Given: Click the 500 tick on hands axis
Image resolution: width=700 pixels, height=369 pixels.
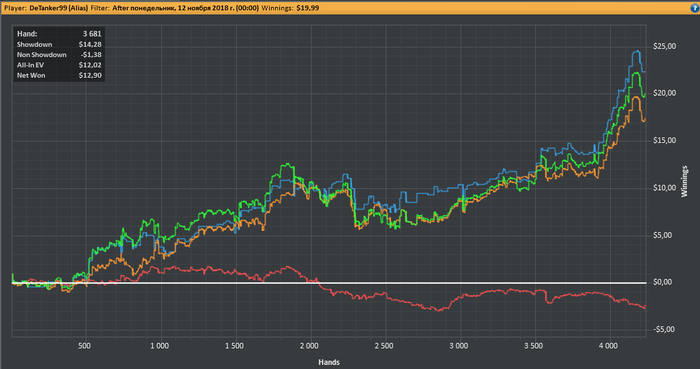Looking at the screenshot, I should pos(84,346).
